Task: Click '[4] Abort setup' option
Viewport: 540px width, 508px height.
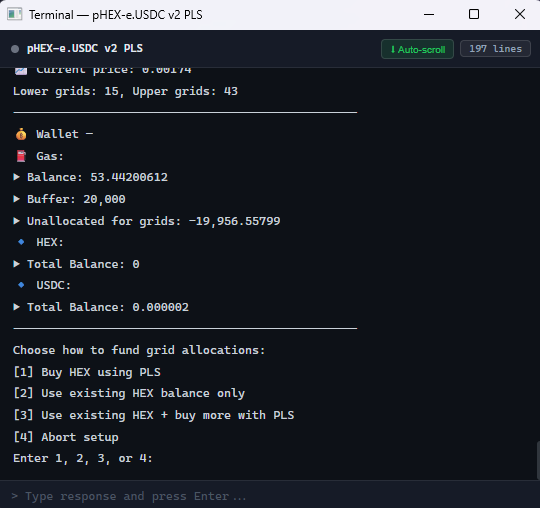Action: pos(66,437)
